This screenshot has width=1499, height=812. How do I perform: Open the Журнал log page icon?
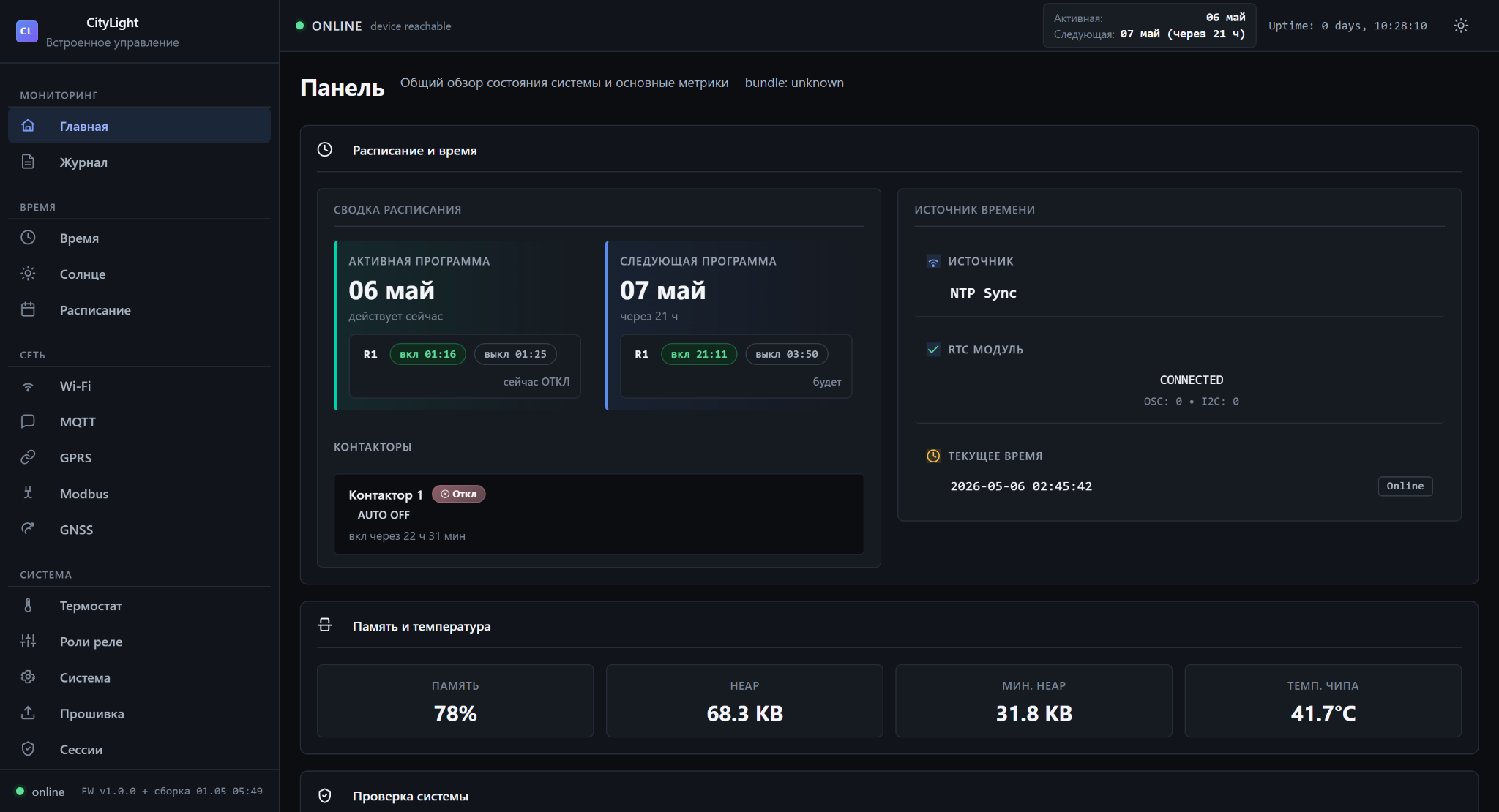28,162
